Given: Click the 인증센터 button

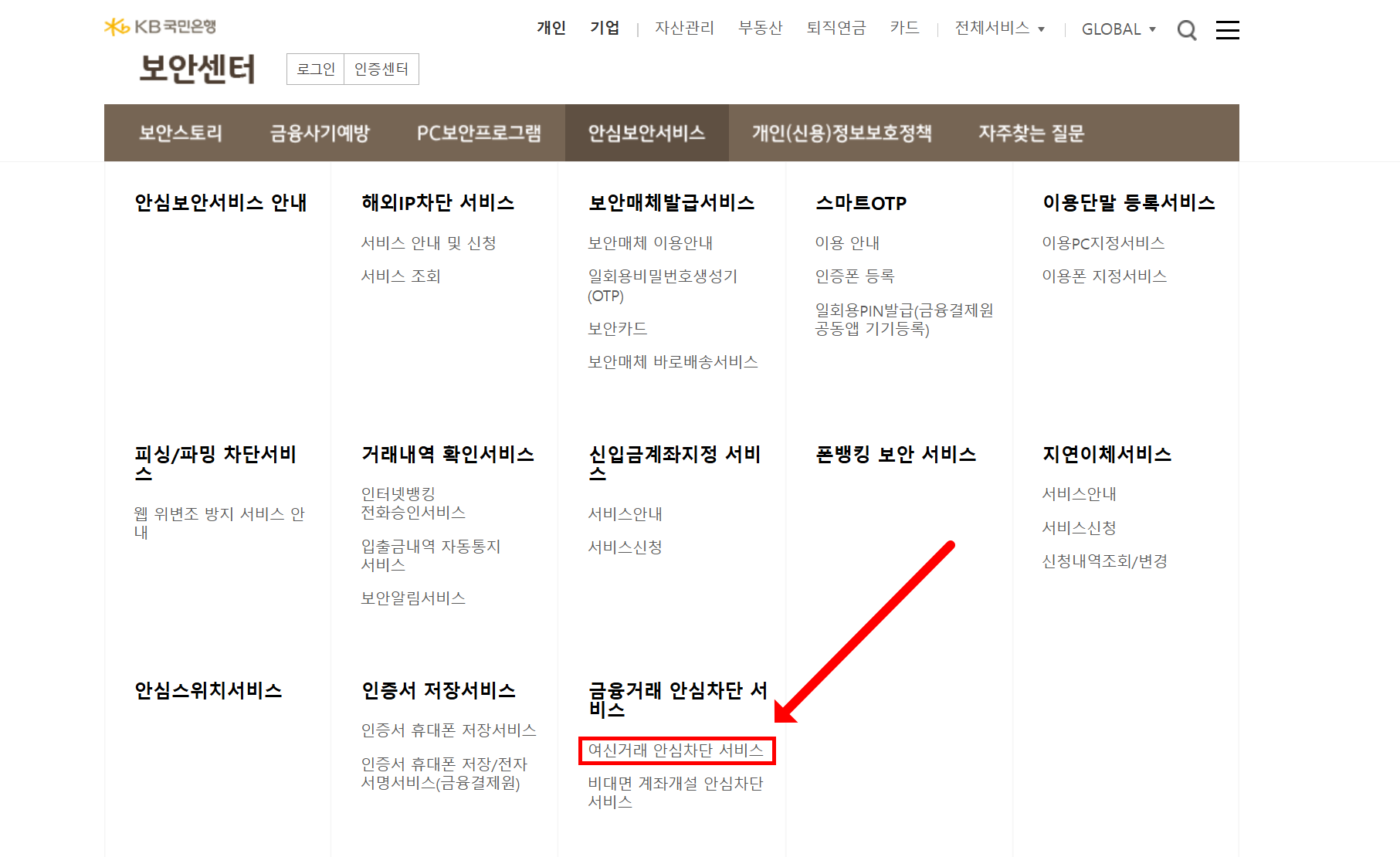Looking at the screenshot, I should (x=381, y=69).
